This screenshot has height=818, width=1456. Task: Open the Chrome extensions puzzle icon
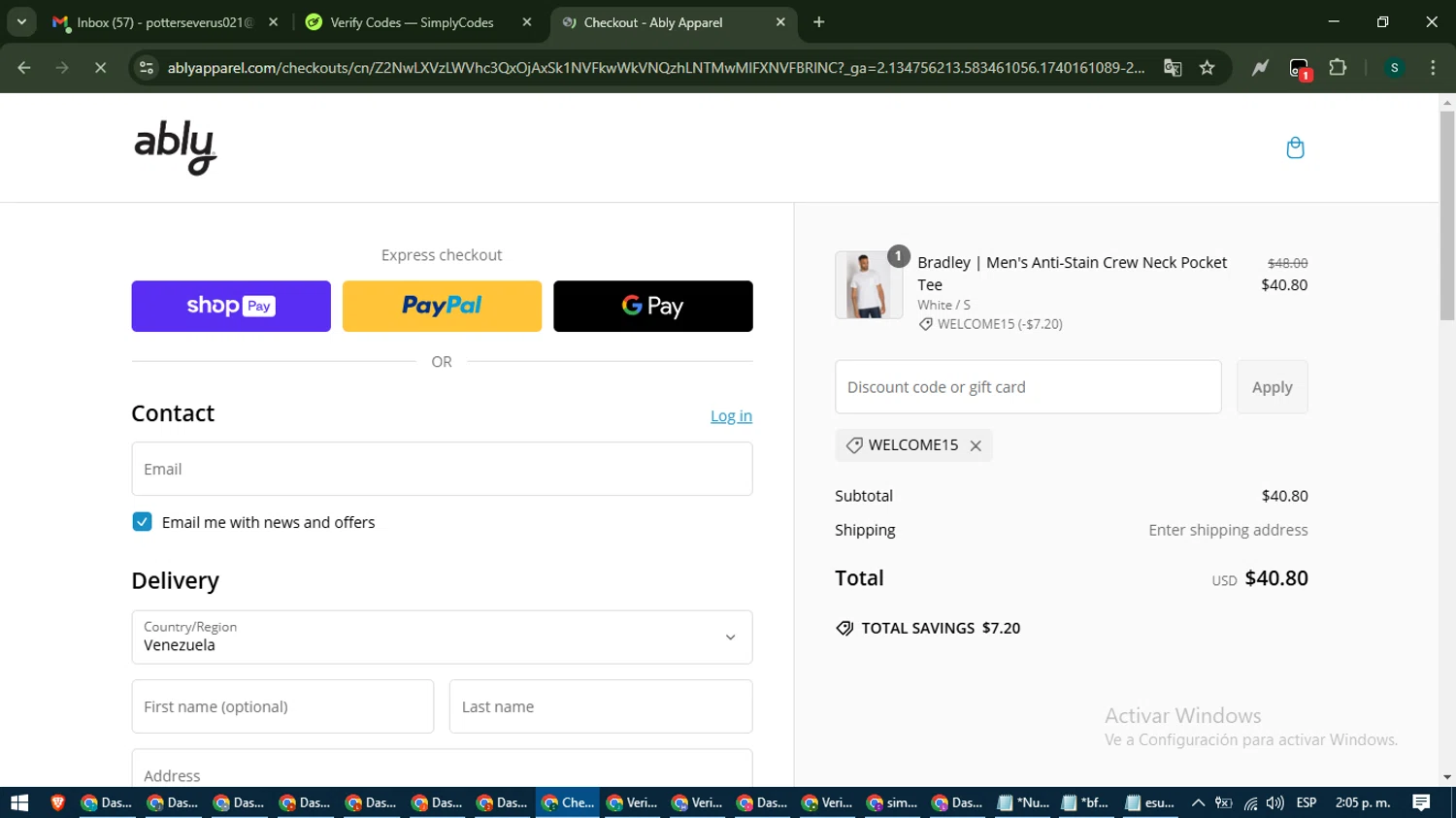[x=1338, y=68]
